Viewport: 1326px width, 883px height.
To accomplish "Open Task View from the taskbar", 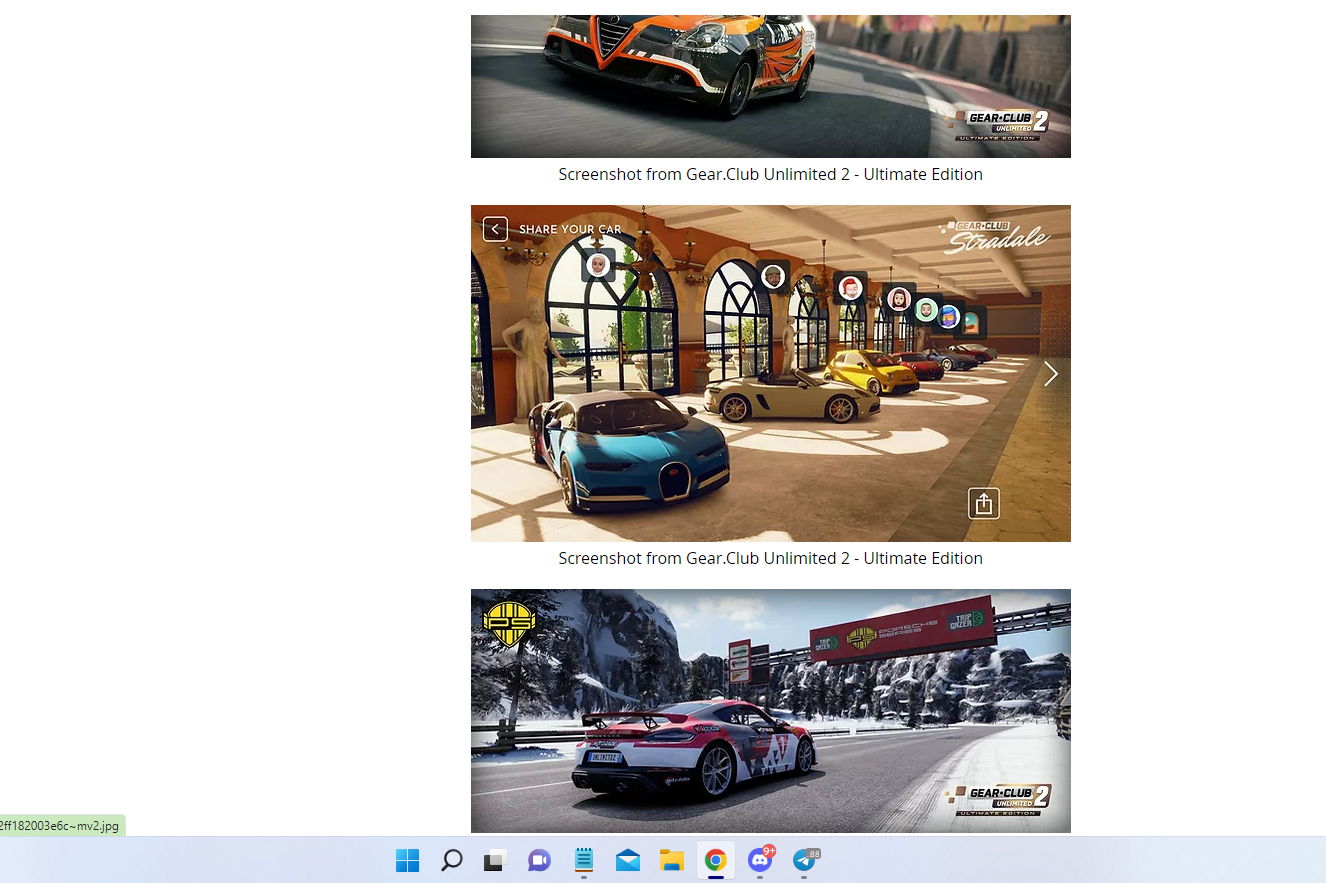I will click(x=495, y=860).
